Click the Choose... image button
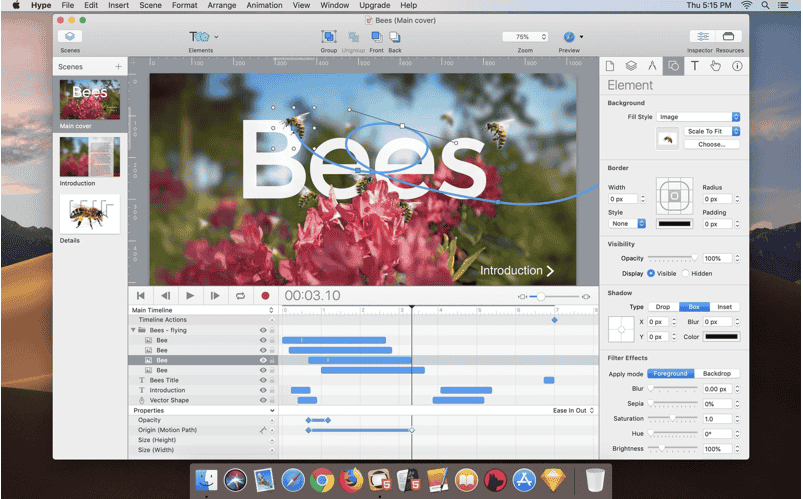The width and height of the screenshot is (803, 499). click(x=711, y=144)
